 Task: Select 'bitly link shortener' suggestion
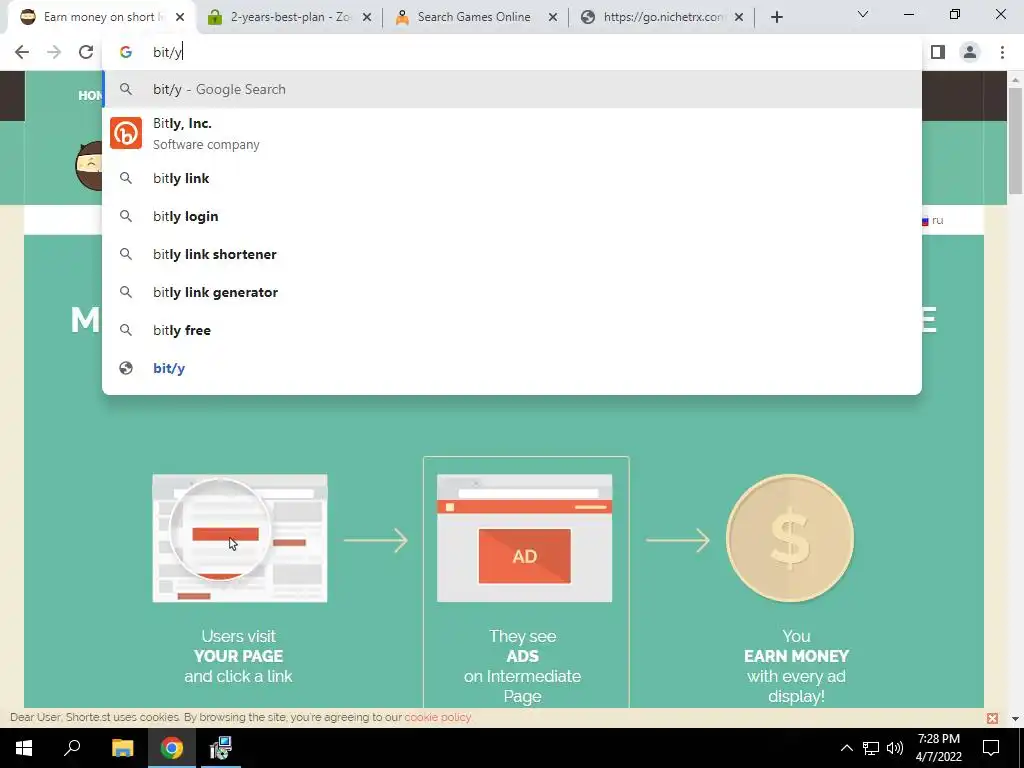pyautogui.click(x=512, y=254)
